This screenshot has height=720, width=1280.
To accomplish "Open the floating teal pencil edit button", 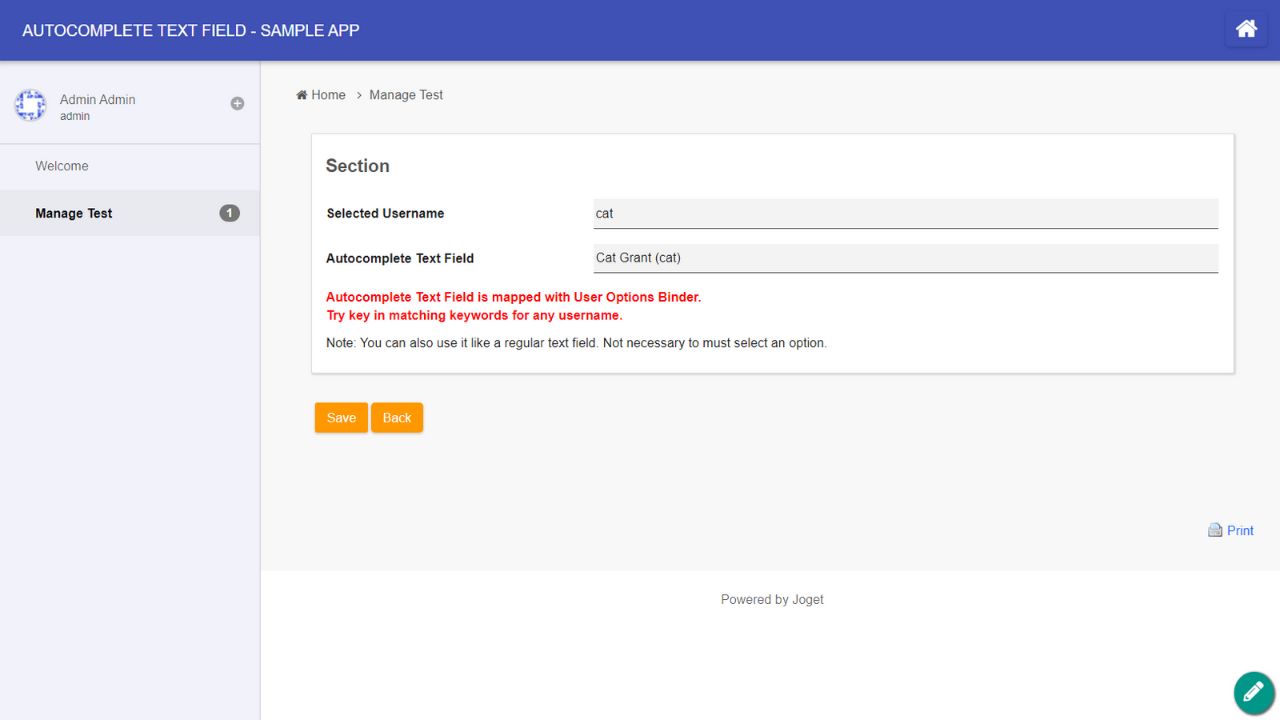I will (1253, 692).
